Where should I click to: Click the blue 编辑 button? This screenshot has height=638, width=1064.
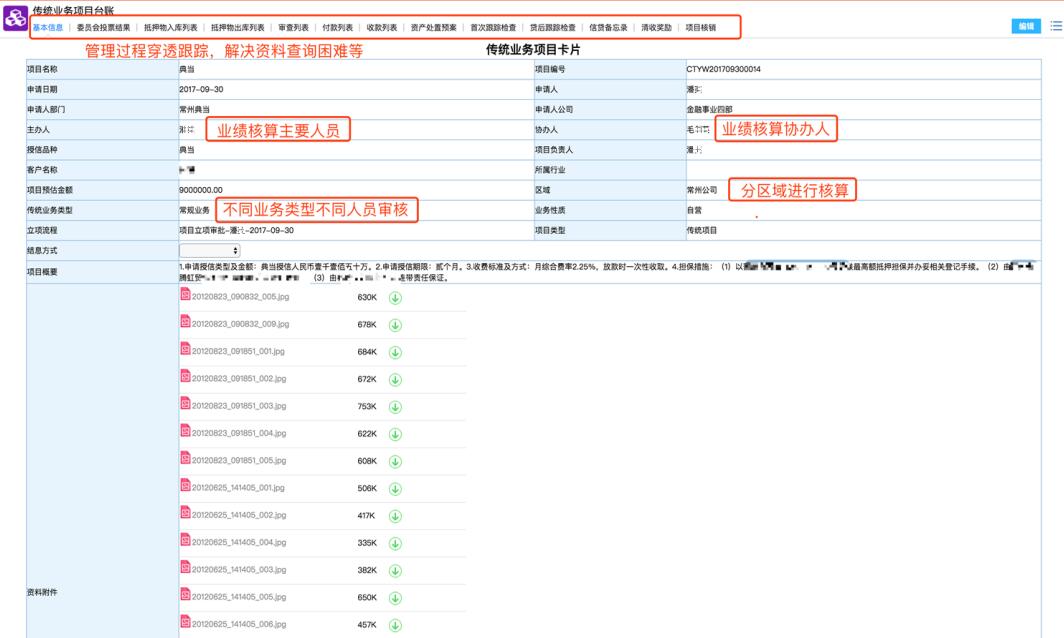tap(1026, 26)
